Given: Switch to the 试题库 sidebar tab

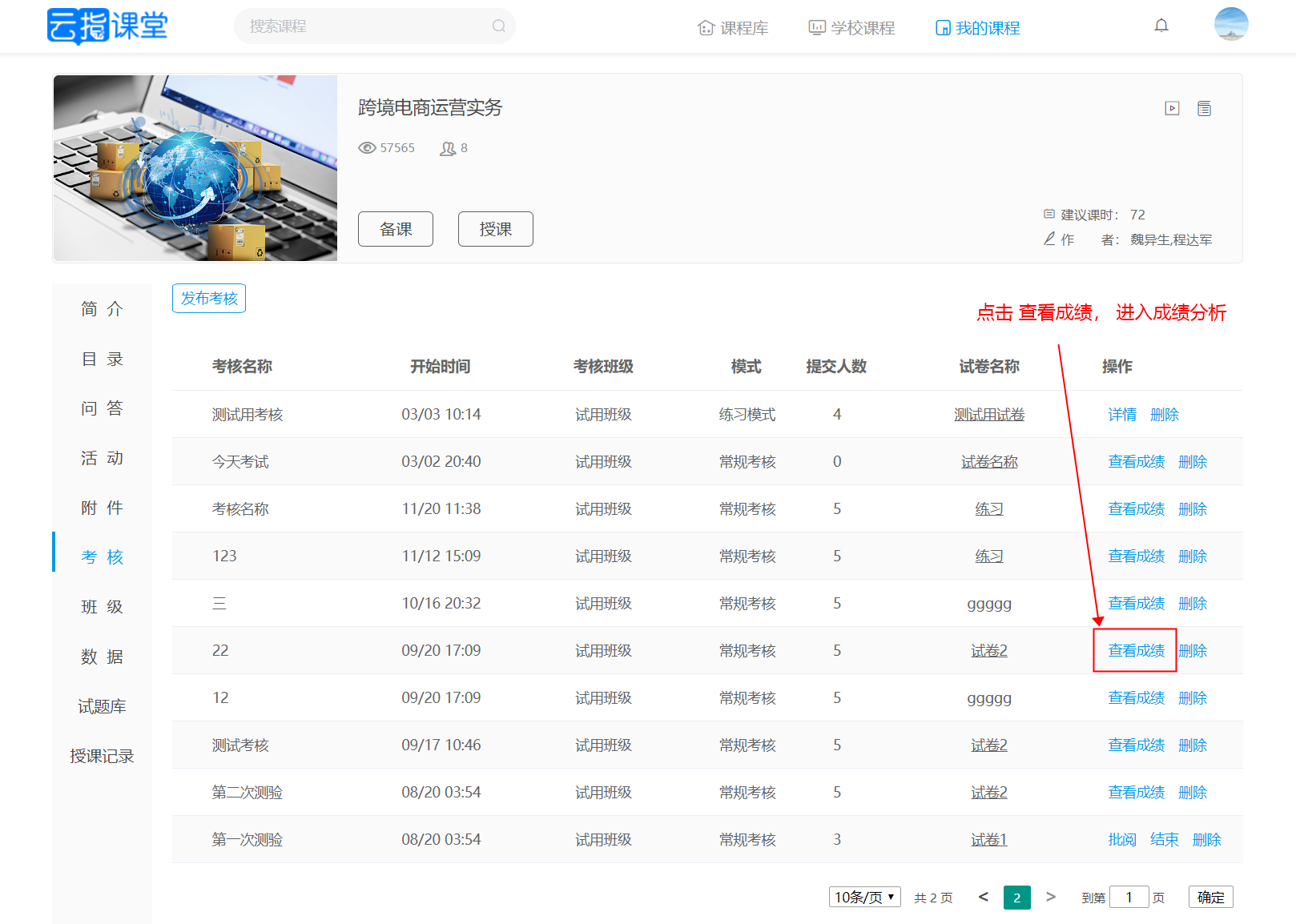Looking at the screenshot, I should (x=102, y=706).
